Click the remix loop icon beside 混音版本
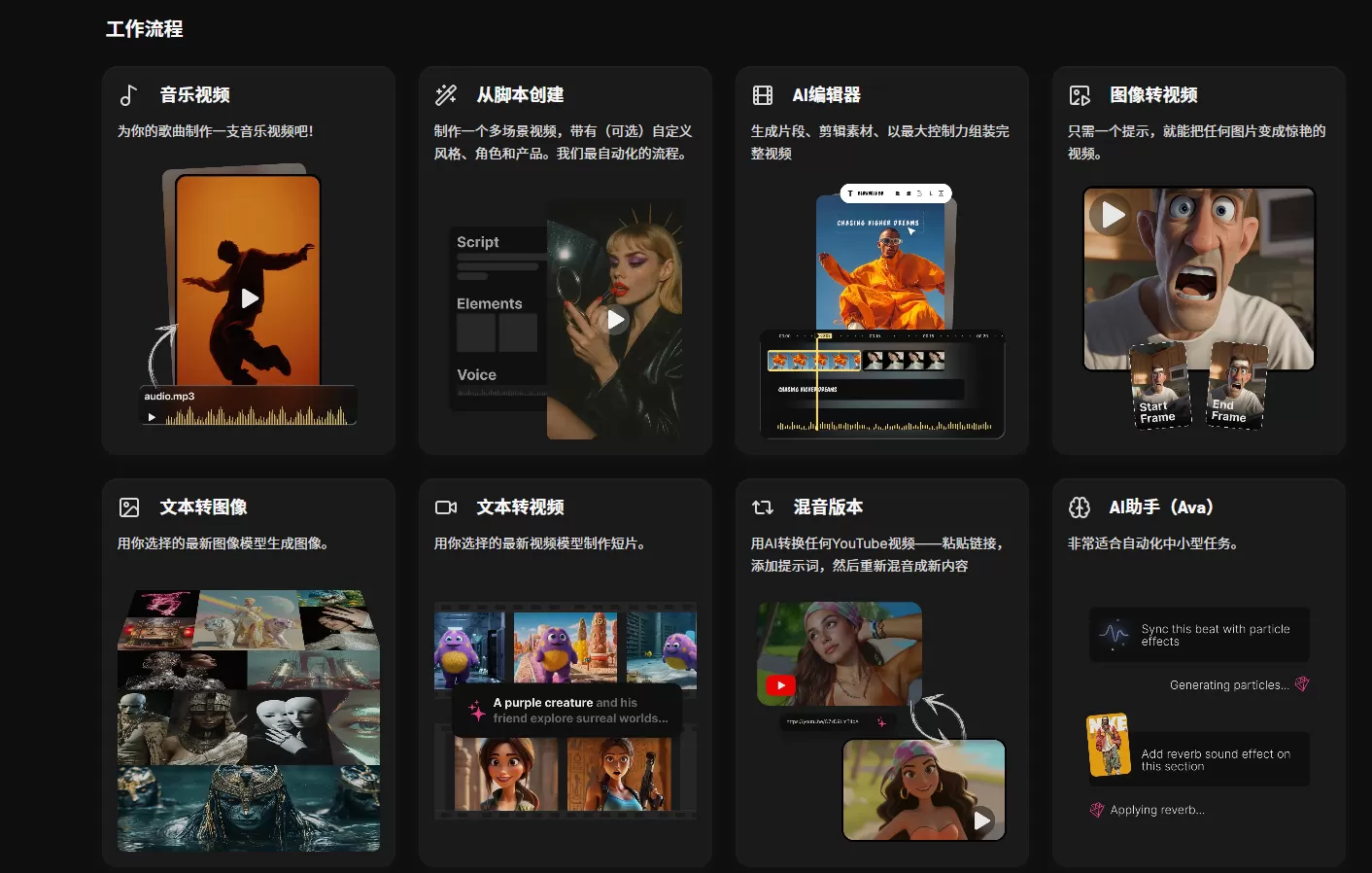 point(762,506)
